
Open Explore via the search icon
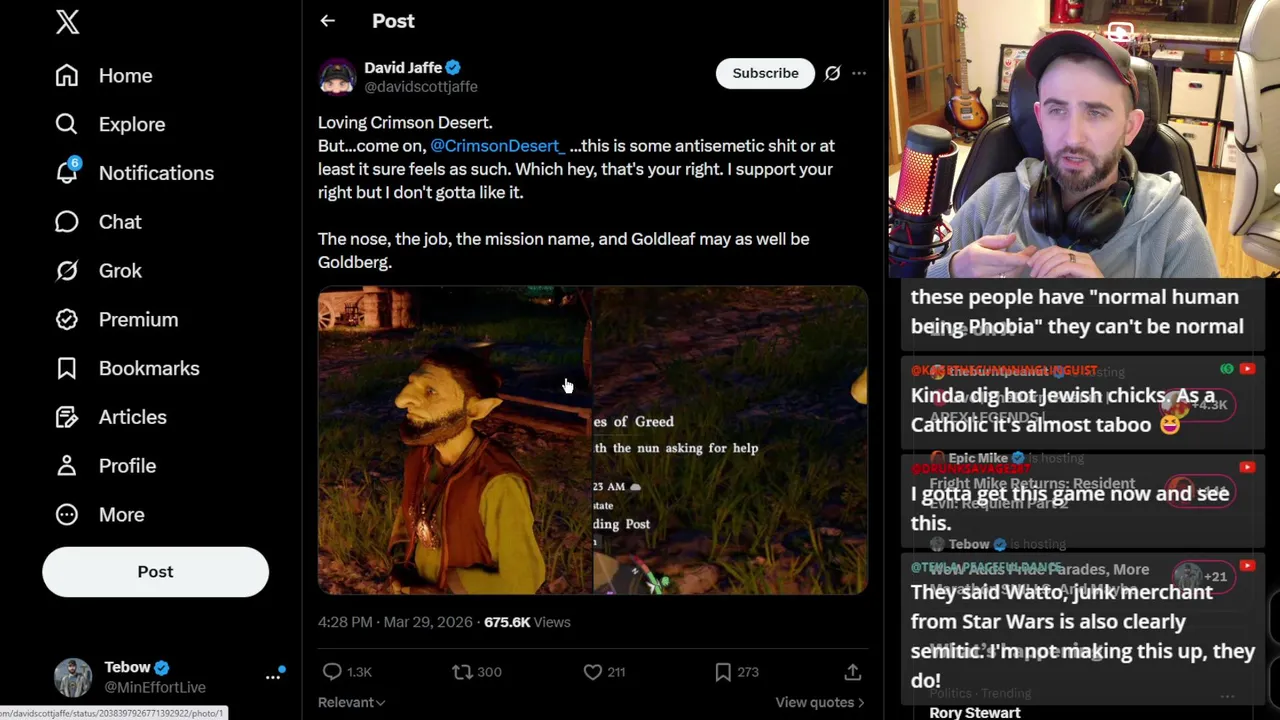[x=67, y=124]
